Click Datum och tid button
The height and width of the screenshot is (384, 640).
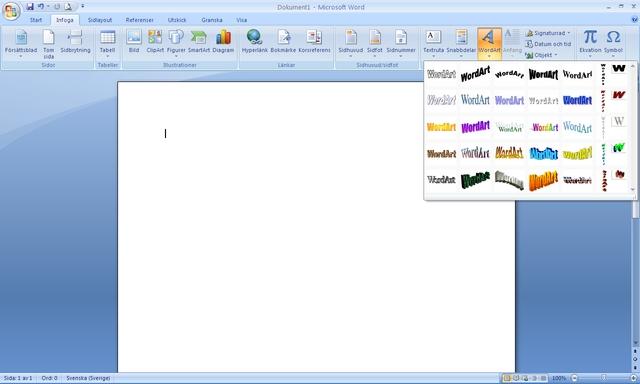(x=548, y=44)
